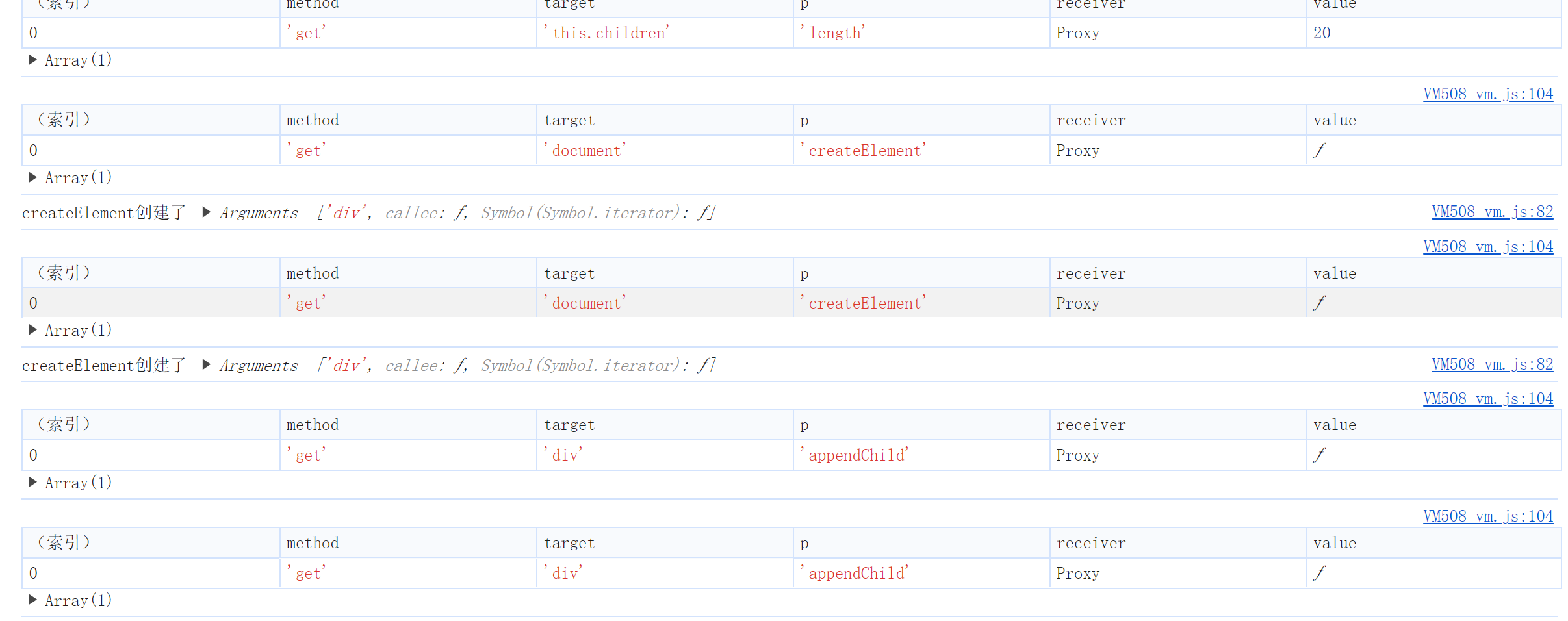Expand Array(1) under the non-highlighted document row
The height and width of the screenshot is (621, 1568).
coord(32,177)
